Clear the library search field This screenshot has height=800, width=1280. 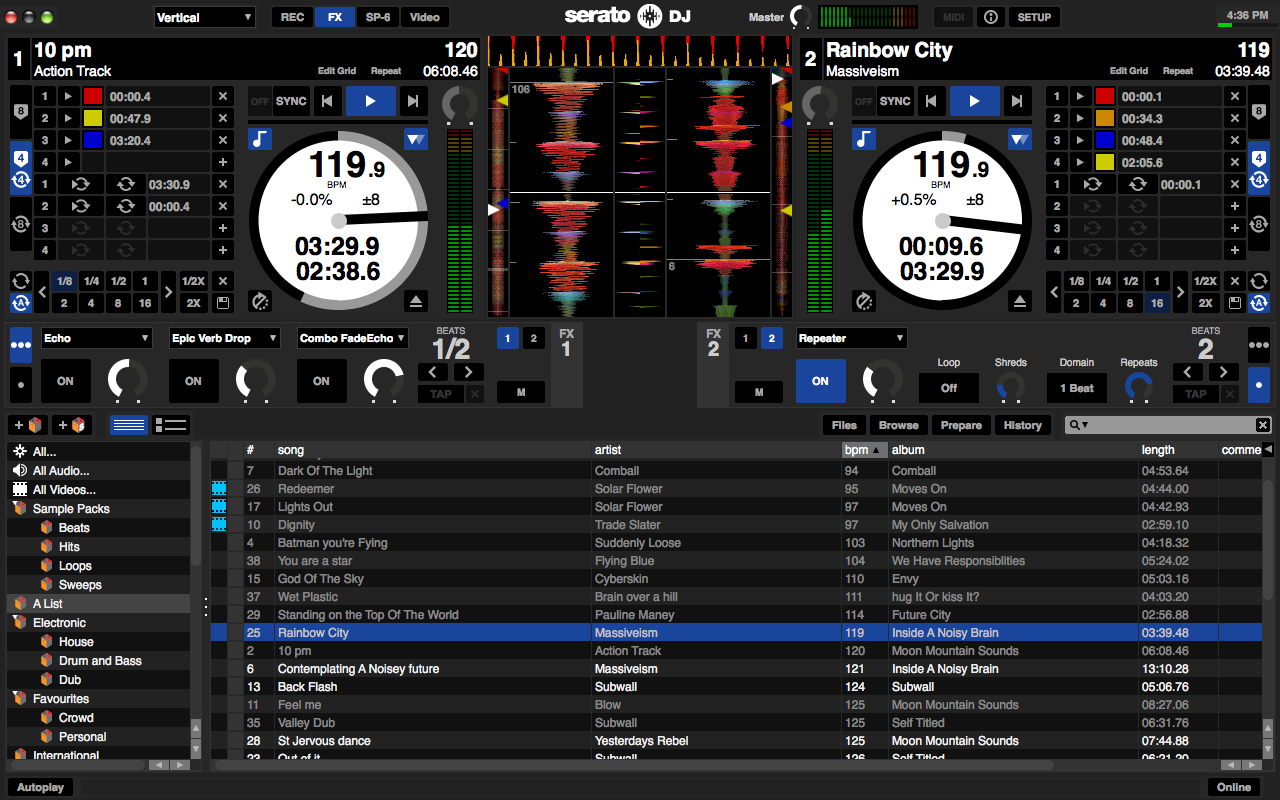1263,425
